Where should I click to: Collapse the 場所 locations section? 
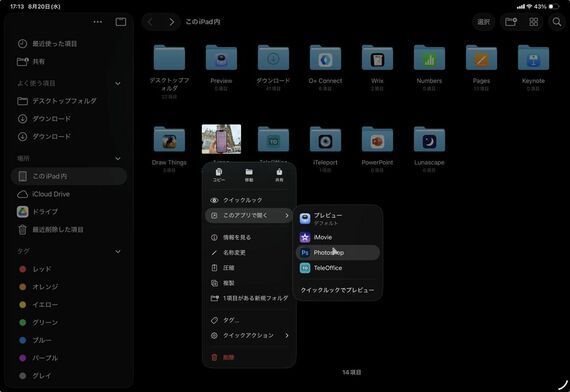[118, 159]
